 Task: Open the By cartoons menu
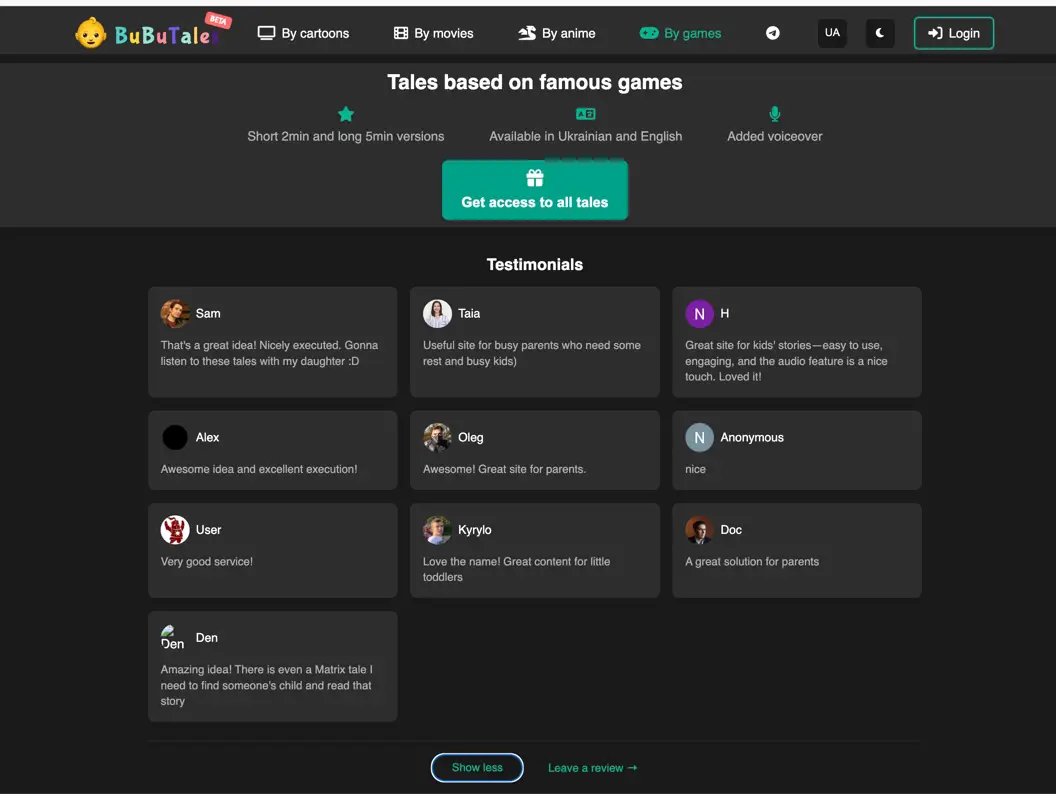pos(303,33)
